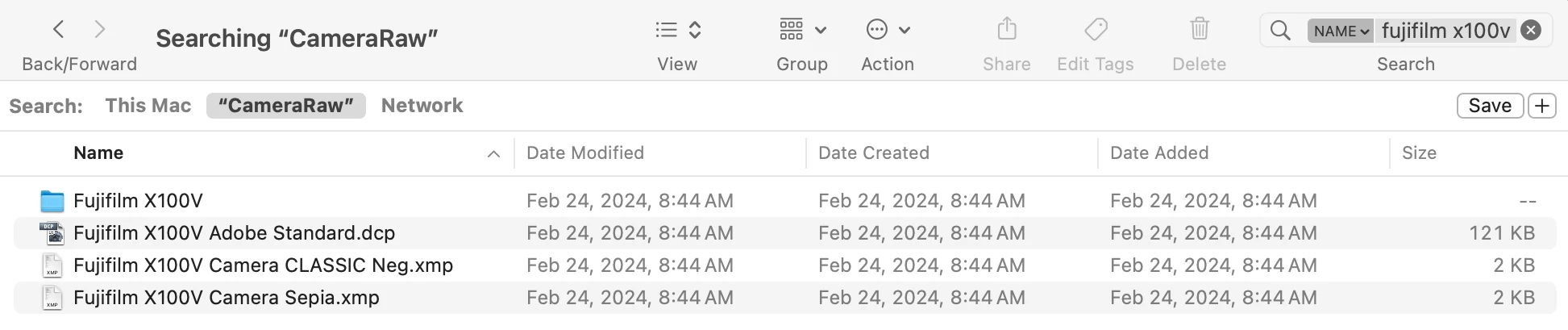Viewport: 1568px width, 330px height.
Task: Click the magnifying glass search icon
Action: point(1279,31)
